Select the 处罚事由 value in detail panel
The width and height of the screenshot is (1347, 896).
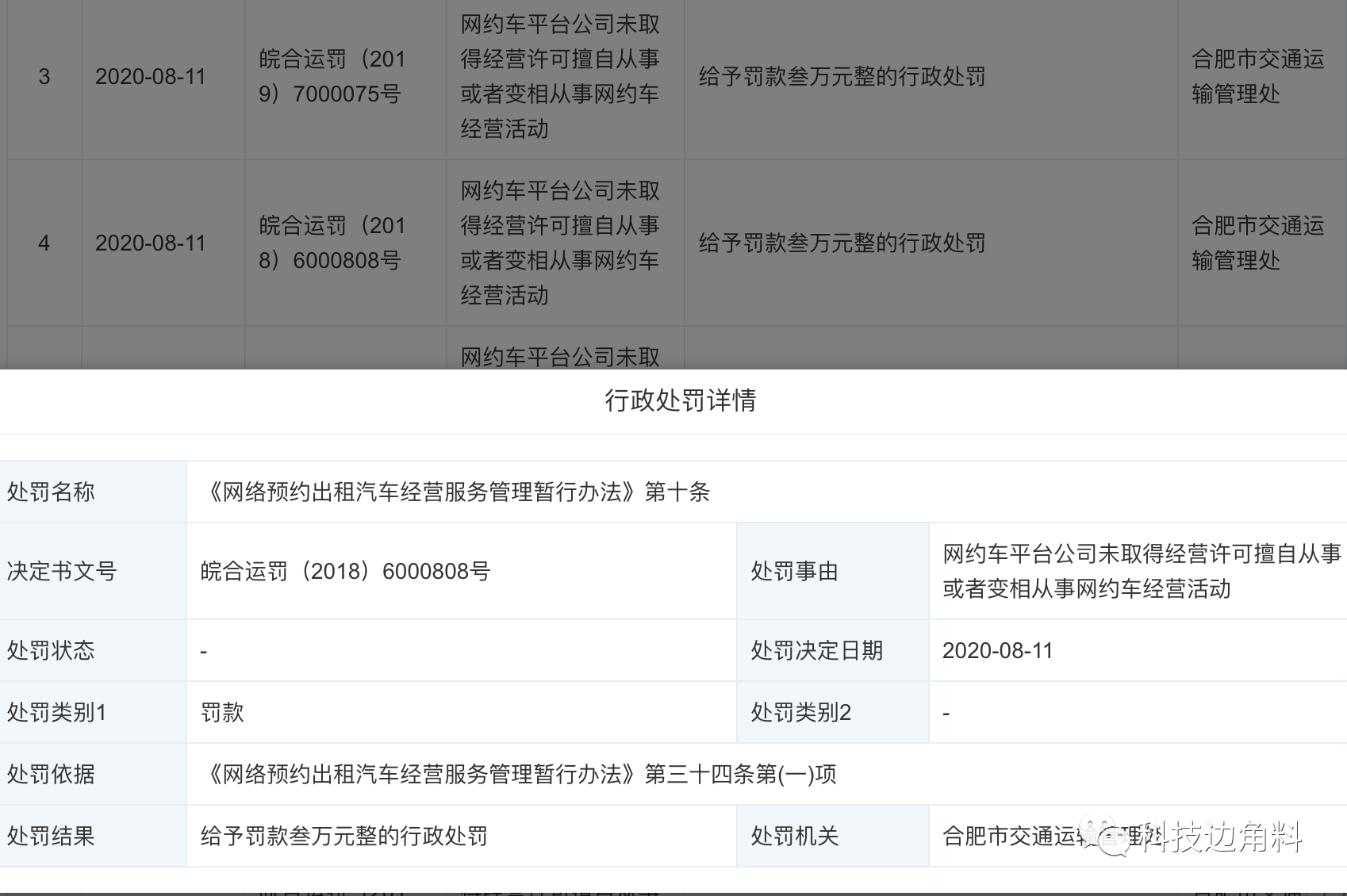1142,572
